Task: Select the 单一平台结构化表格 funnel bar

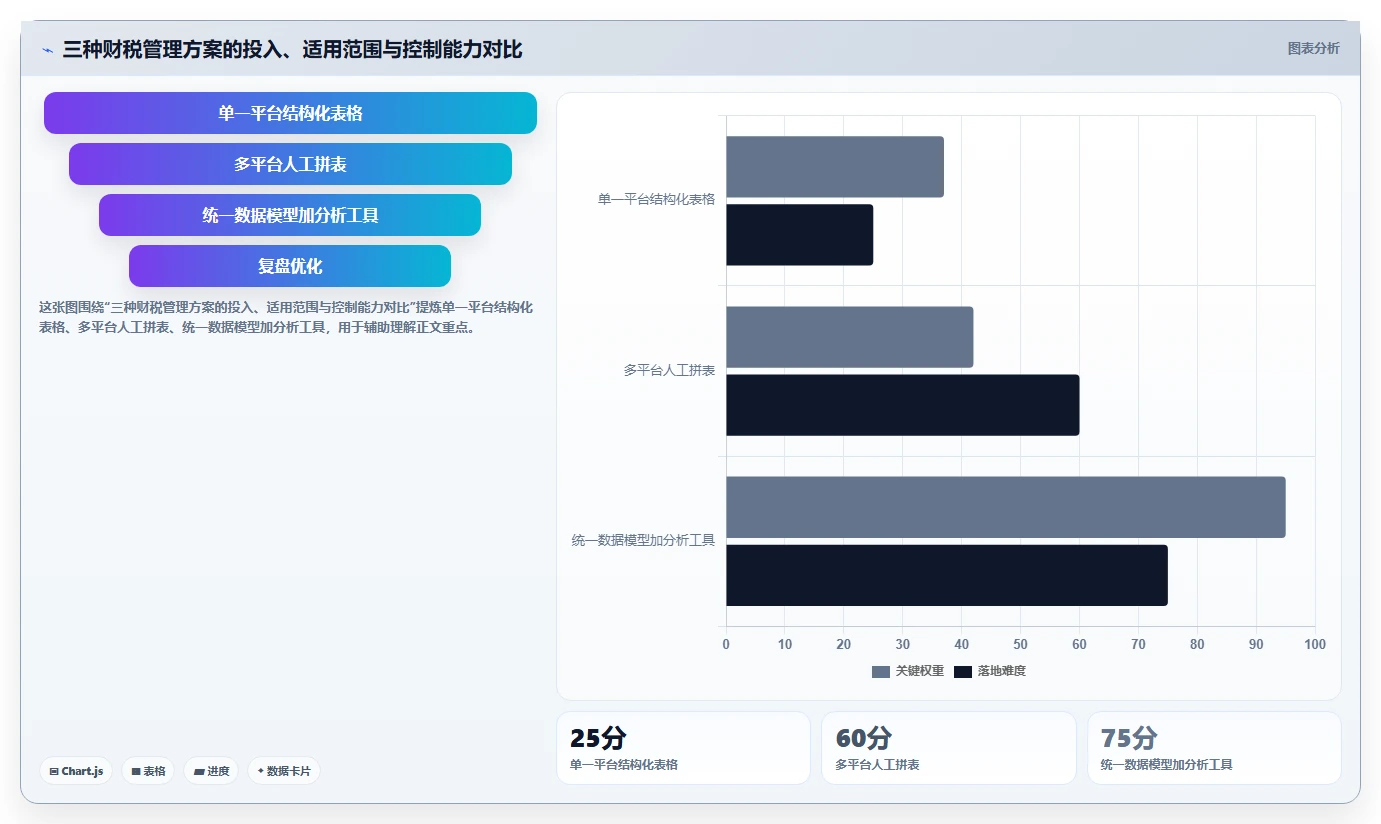Action: [x=290, y=113]
